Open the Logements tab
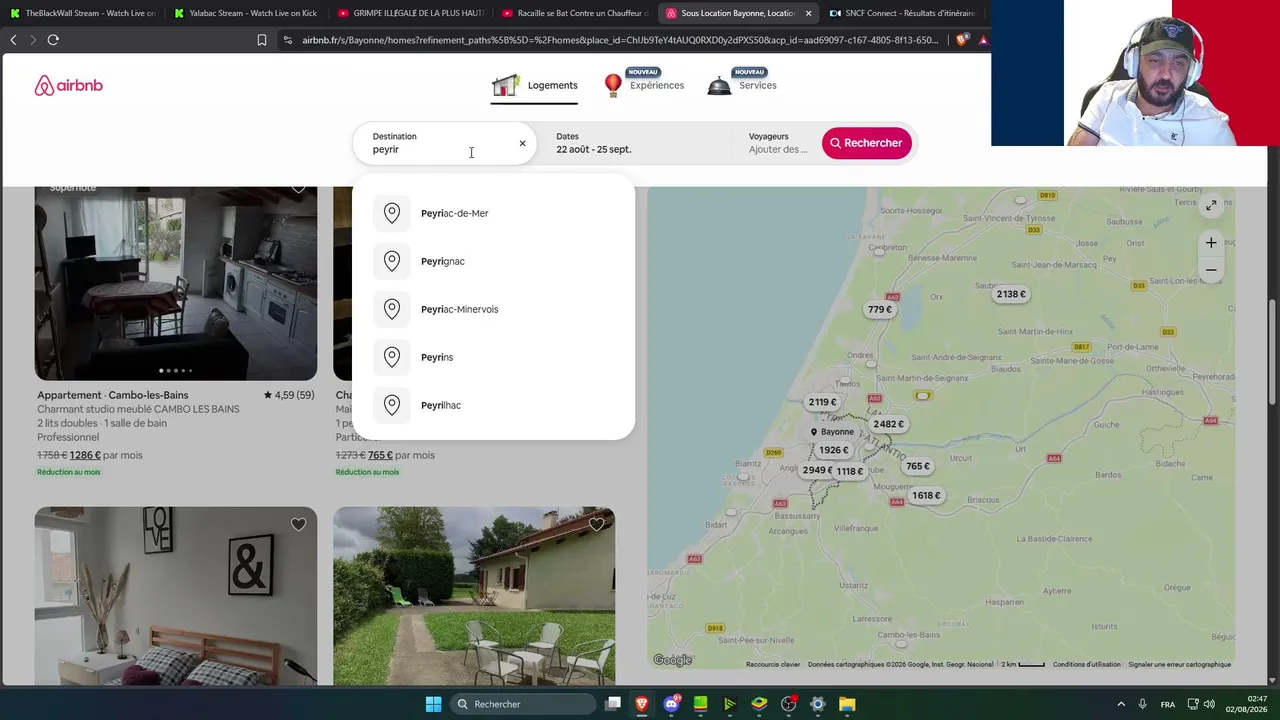This screenshot has width=1280, height=720. pyautogui.click(x=535, y=86)
